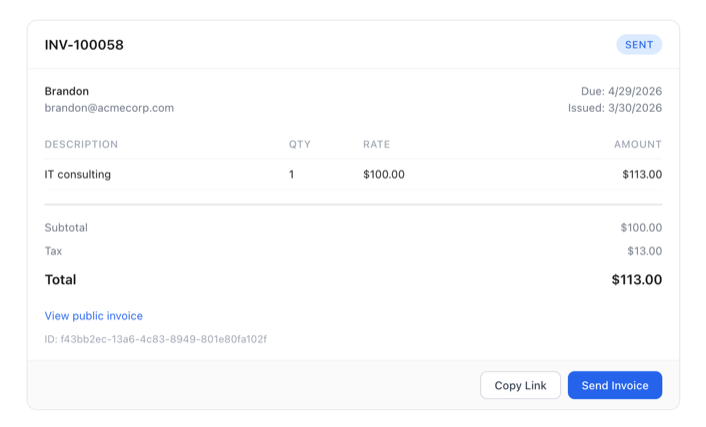Screen dimensions: 706x427
Task: Click the $100.00 rate value in the row
Action: [384, 174]
